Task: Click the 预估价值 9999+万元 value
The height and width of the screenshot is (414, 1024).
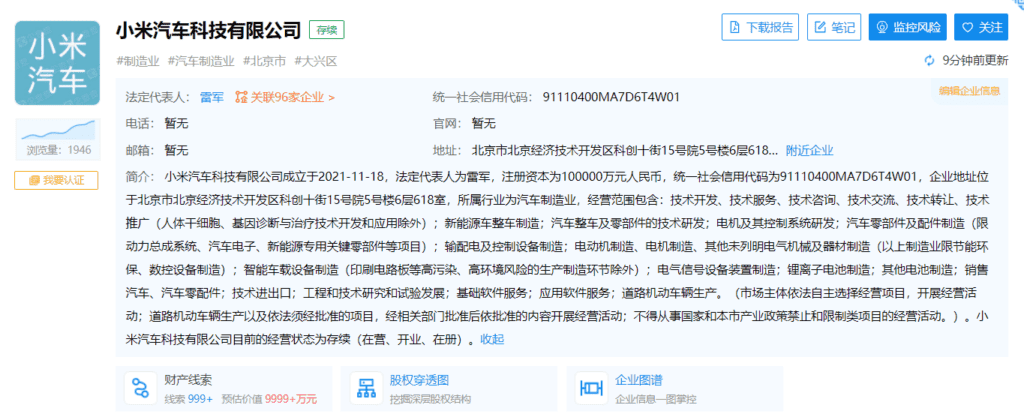Action: 269,399
